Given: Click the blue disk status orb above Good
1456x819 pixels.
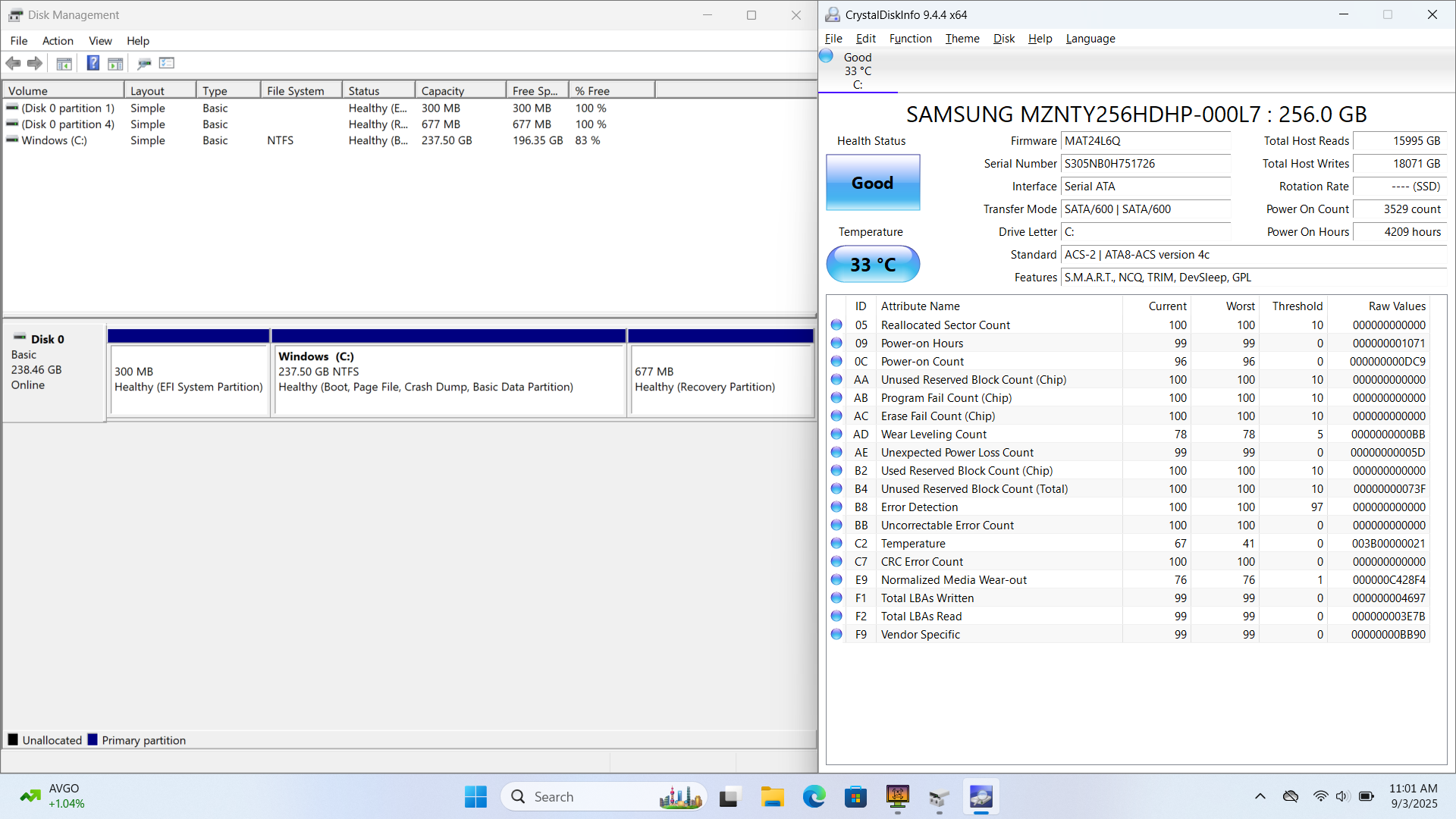Looking at the screenshot, I should coord(827,56).
